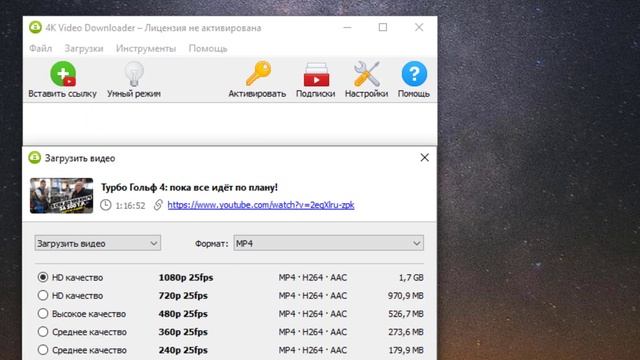Click the 970,9 MB file size value
Image resolution: width=640 pixels, height=360 pixels.
pos(406,296)
